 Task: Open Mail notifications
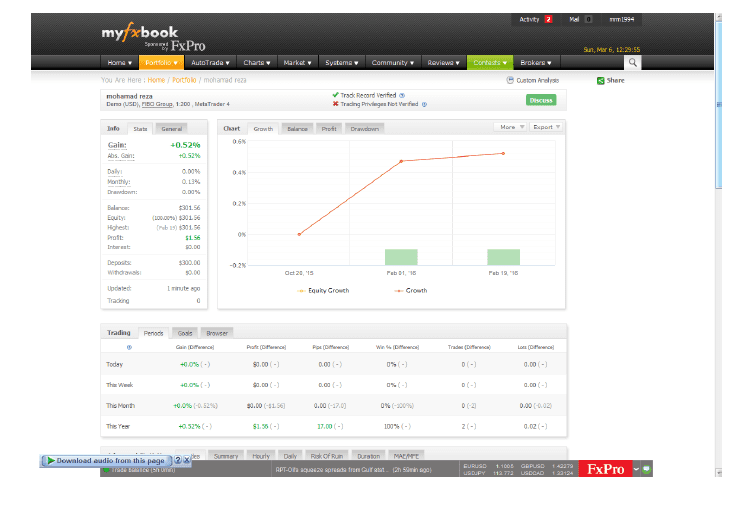pyautogui.click(x=580, y=19)
